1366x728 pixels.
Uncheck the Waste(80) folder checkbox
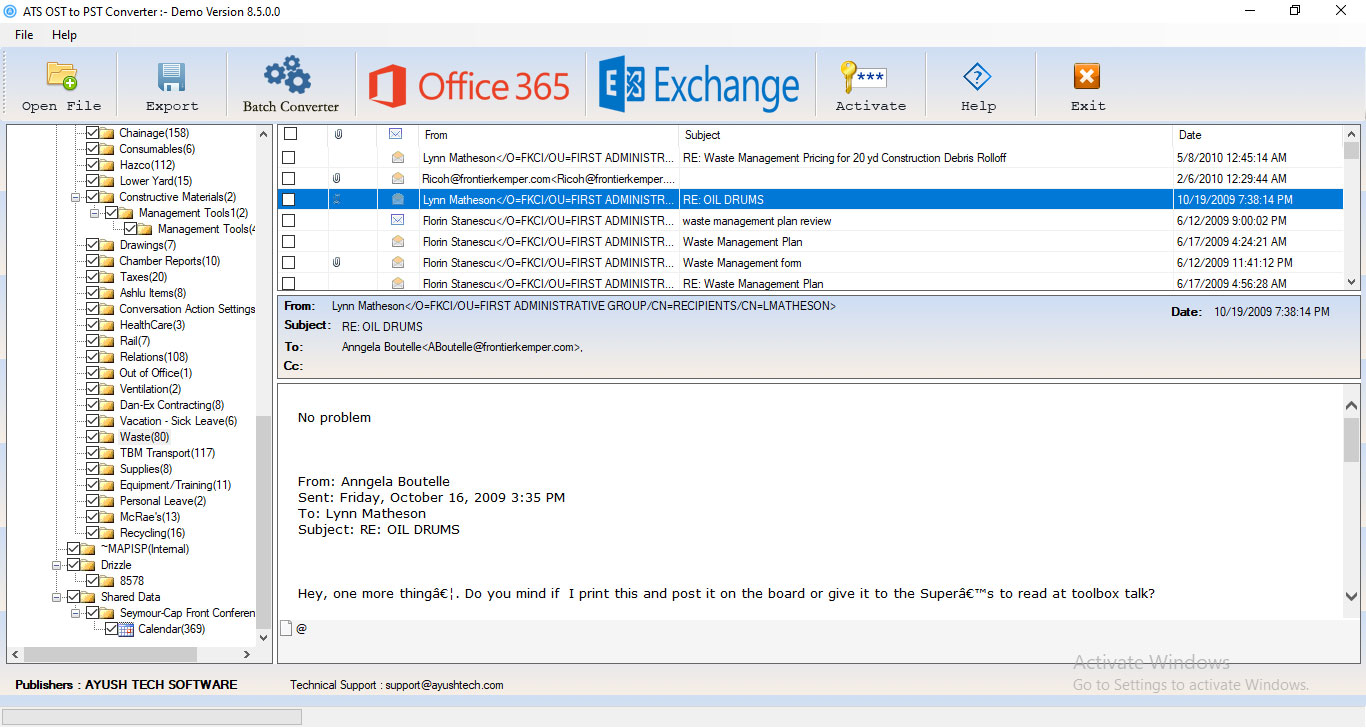click(x=93, y=437)
